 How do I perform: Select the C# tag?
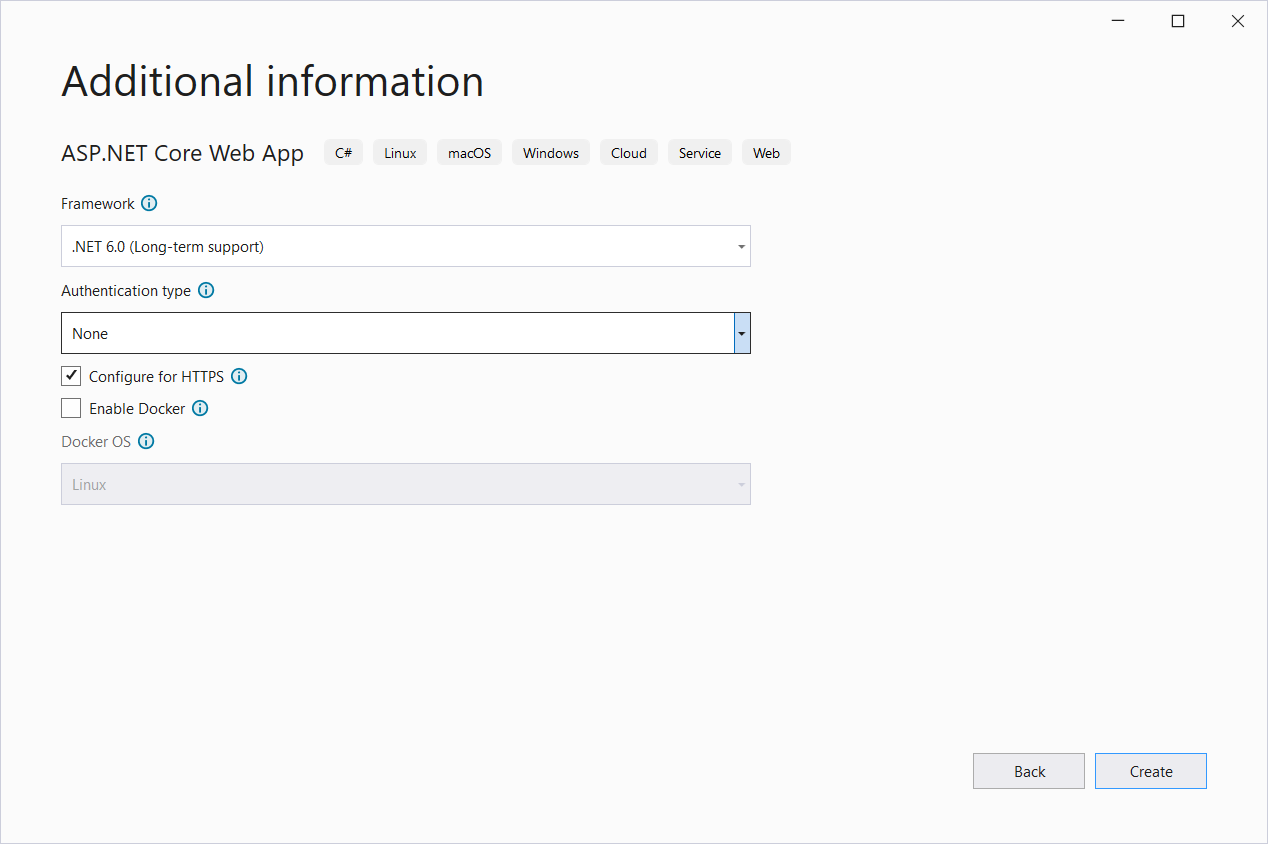coord(344,153)
